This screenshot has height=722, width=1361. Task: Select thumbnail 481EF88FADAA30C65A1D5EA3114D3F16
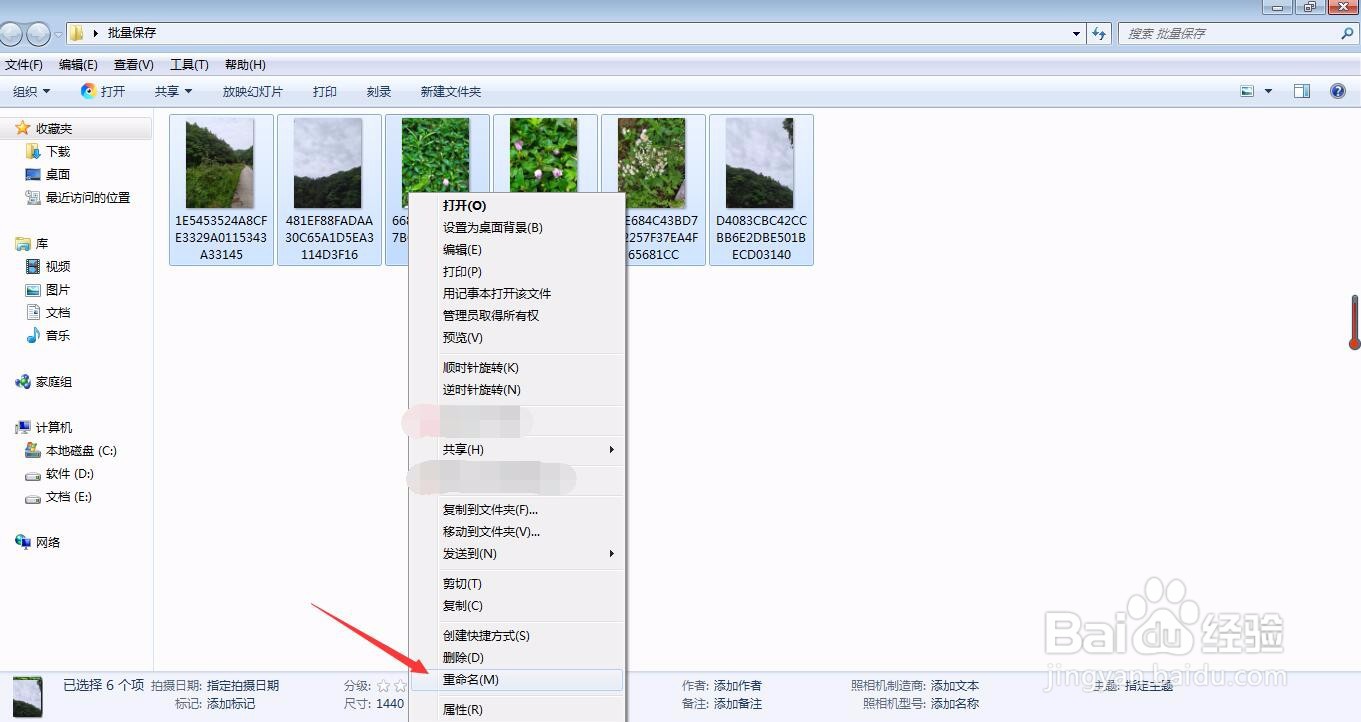pyautogui.click(x=329, y=190)
